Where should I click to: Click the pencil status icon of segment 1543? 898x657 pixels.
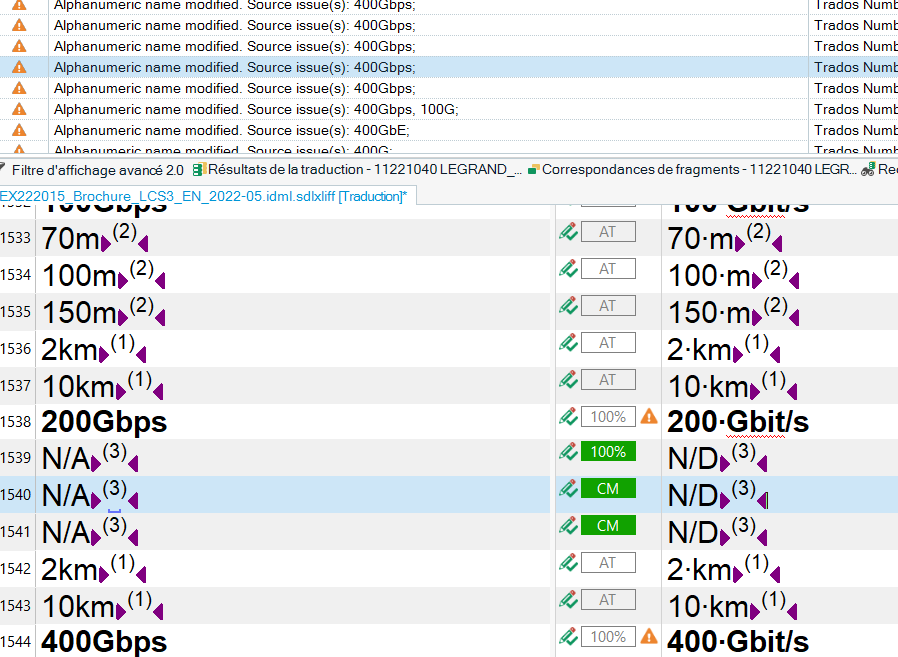[568, 600]
